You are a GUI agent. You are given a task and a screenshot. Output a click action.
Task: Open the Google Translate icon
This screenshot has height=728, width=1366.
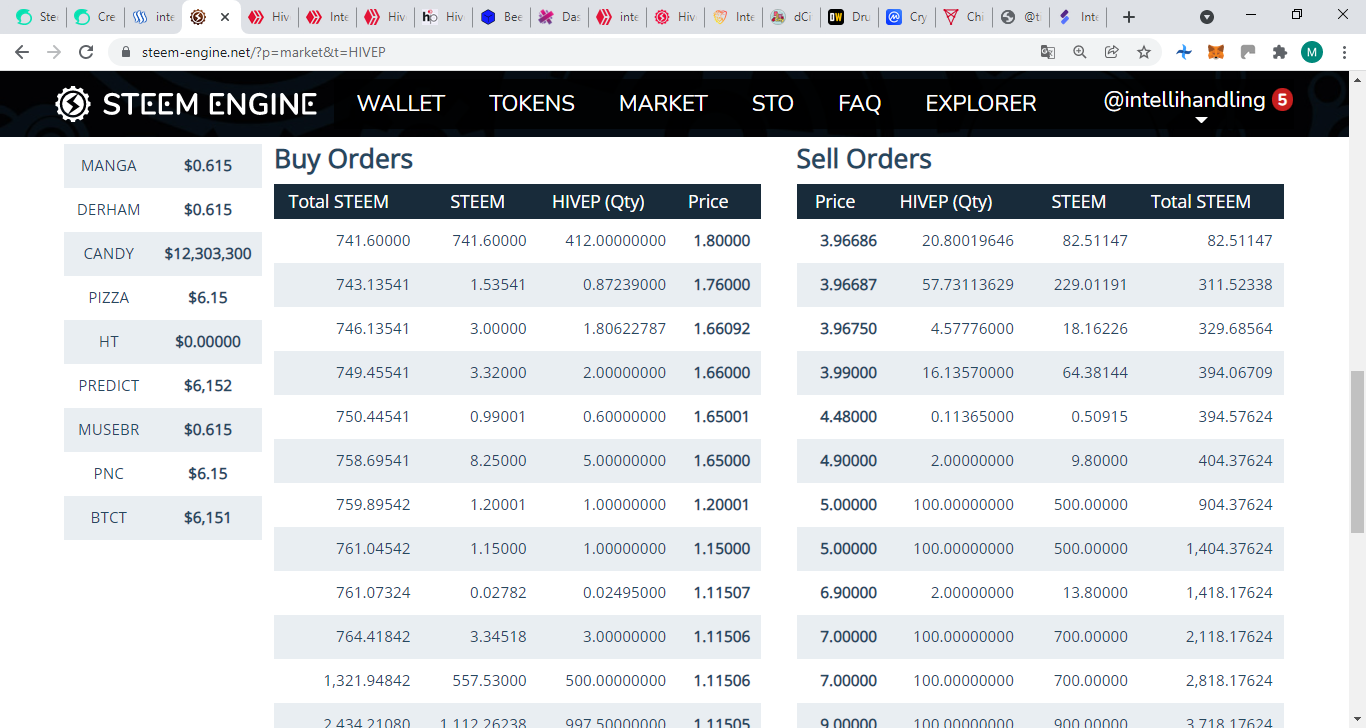1048,52
